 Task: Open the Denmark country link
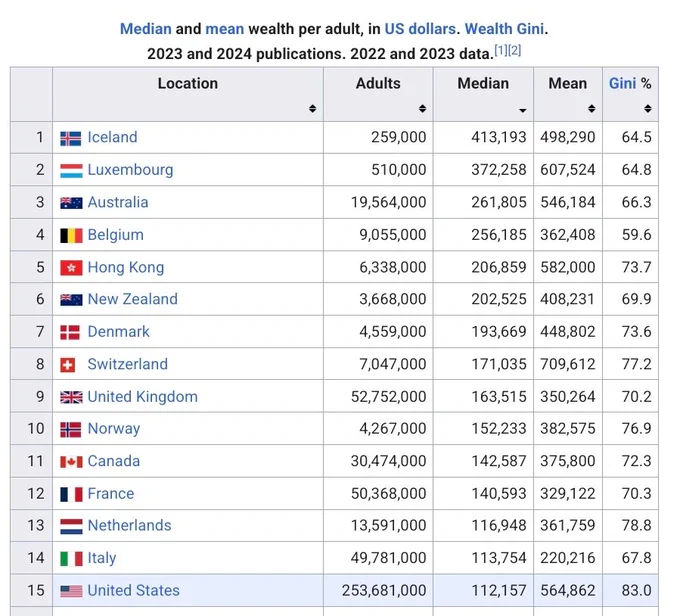(118, 332)
